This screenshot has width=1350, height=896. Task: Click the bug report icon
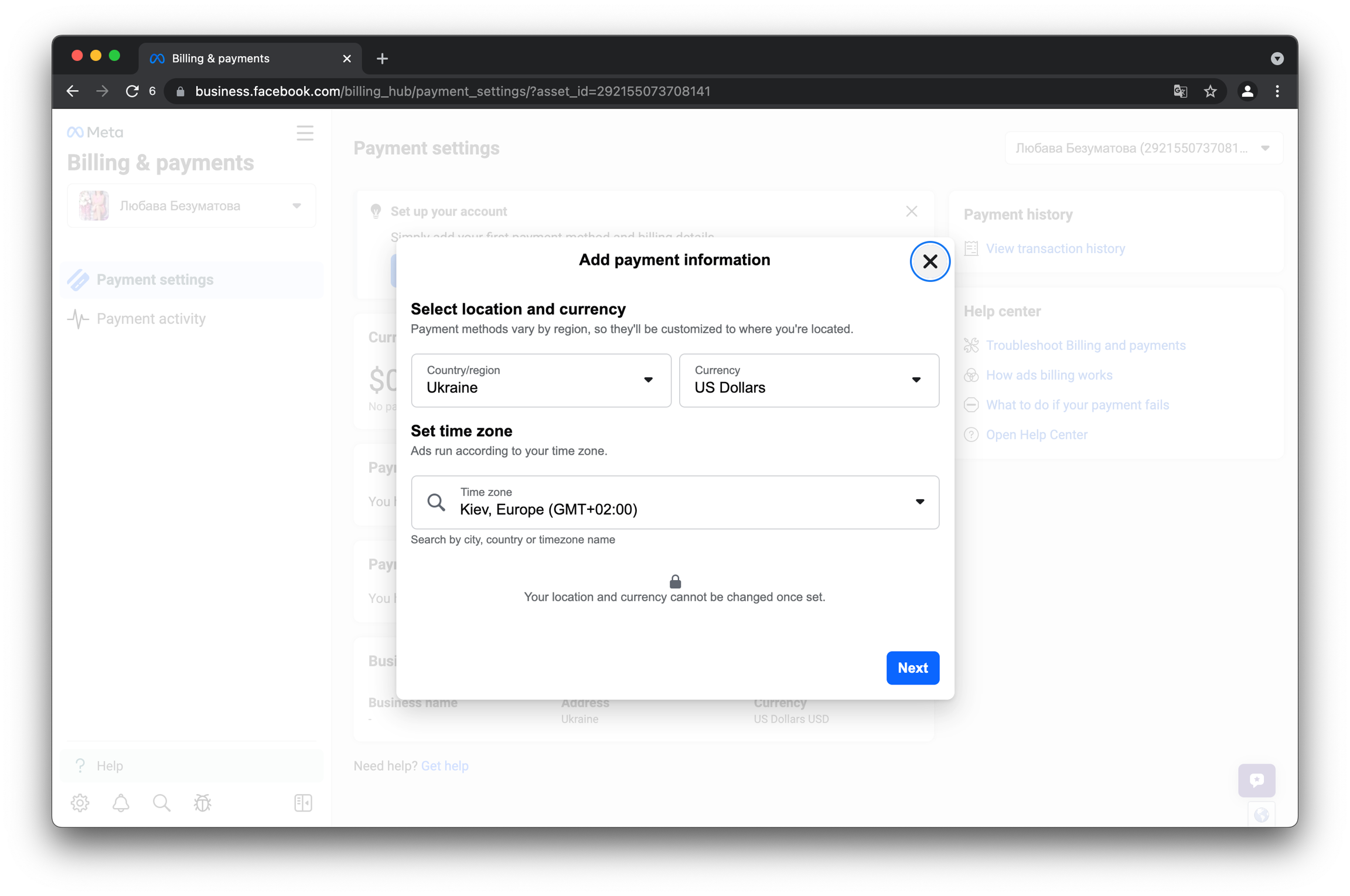coord(202,802)
